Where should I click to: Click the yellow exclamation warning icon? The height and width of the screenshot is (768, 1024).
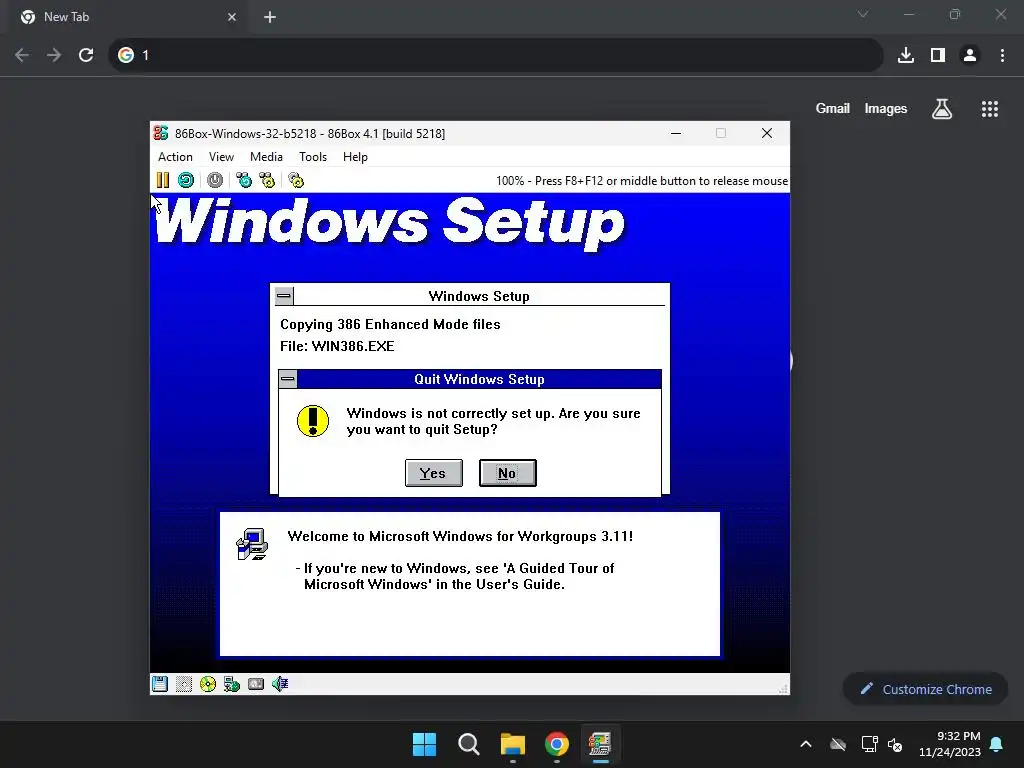click(x=313, y=421)
